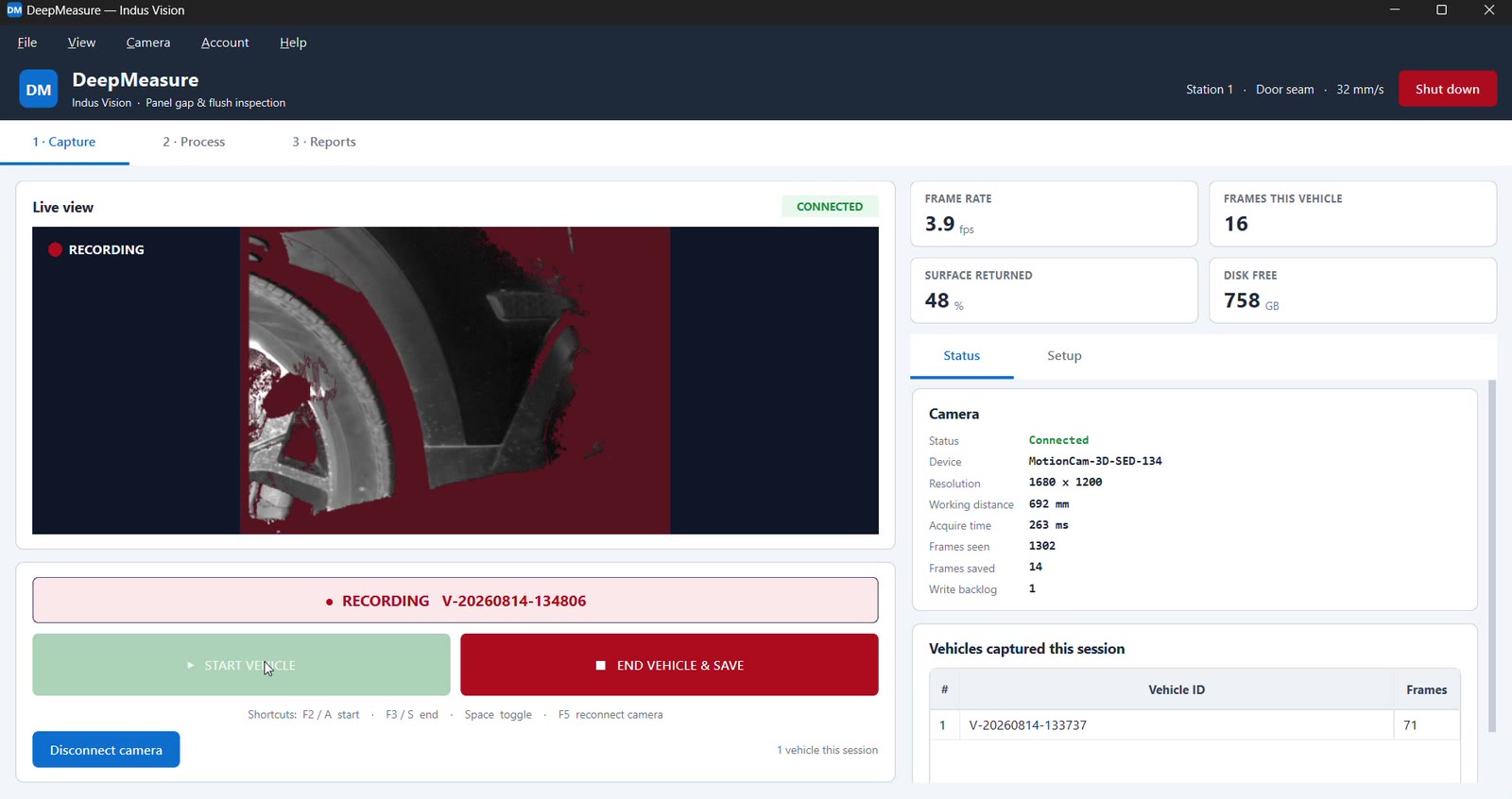Screen dimensions: 1512x799
Task: Switch to the 2 · Process tab
Action: click(x=194, y=142)
